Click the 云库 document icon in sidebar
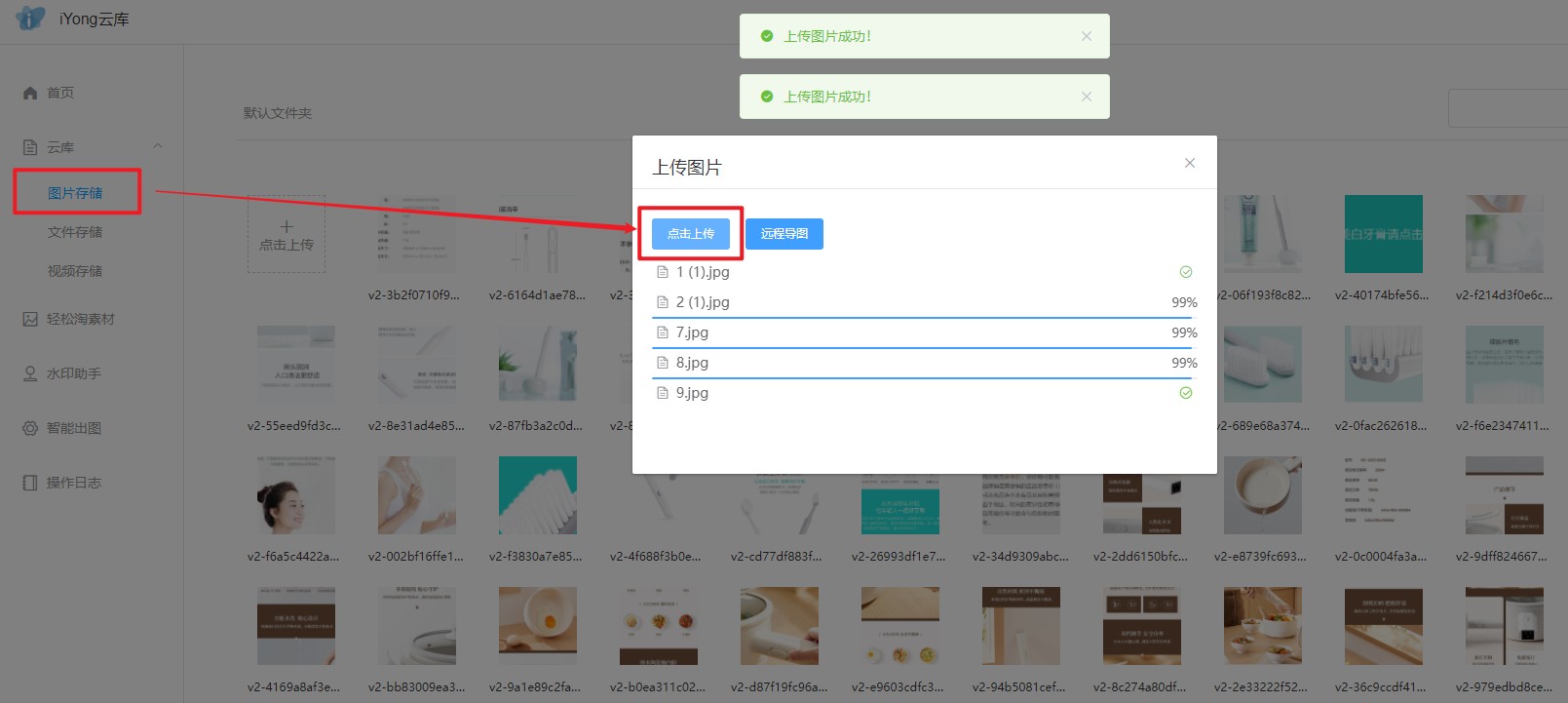The width and height of the screenshot is (1568, 703). (30, 147)
